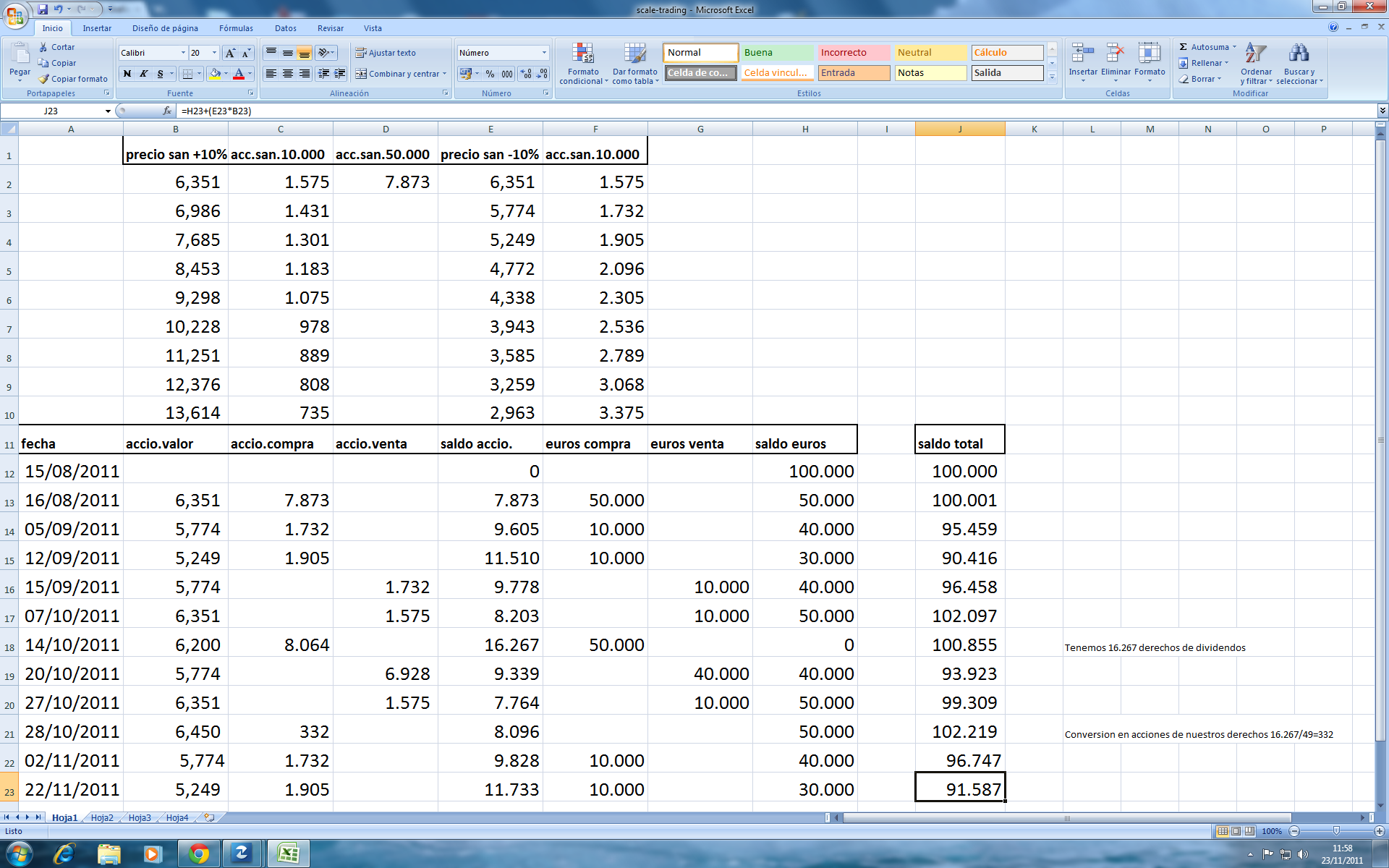Expand the Combinar y centrar dropdown arrow
This screenshot has width=1389, height=868.
coord(444,74)
